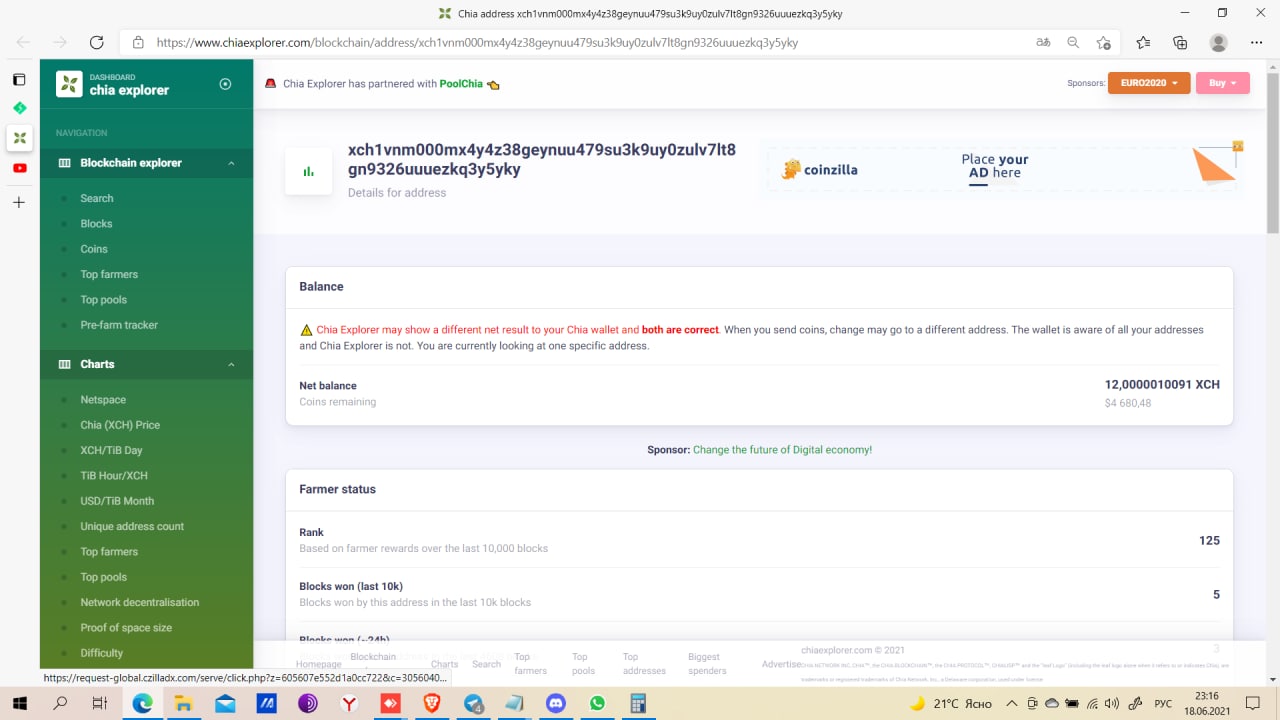Open Yandex browser from the taskbar
This screenshot has width=1280, height=720.
click(349, 703)
